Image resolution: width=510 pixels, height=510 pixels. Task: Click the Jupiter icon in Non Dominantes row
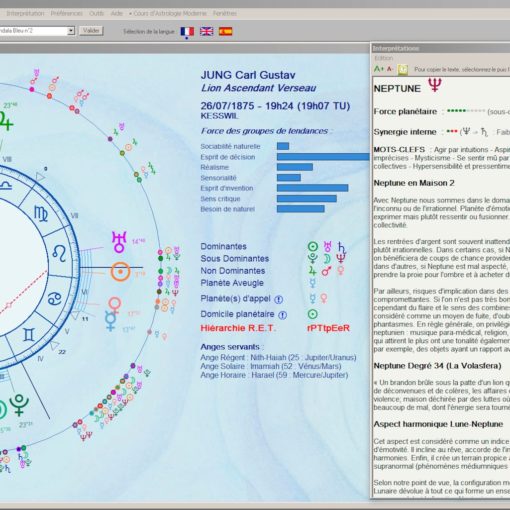click(x=312, y=270)
